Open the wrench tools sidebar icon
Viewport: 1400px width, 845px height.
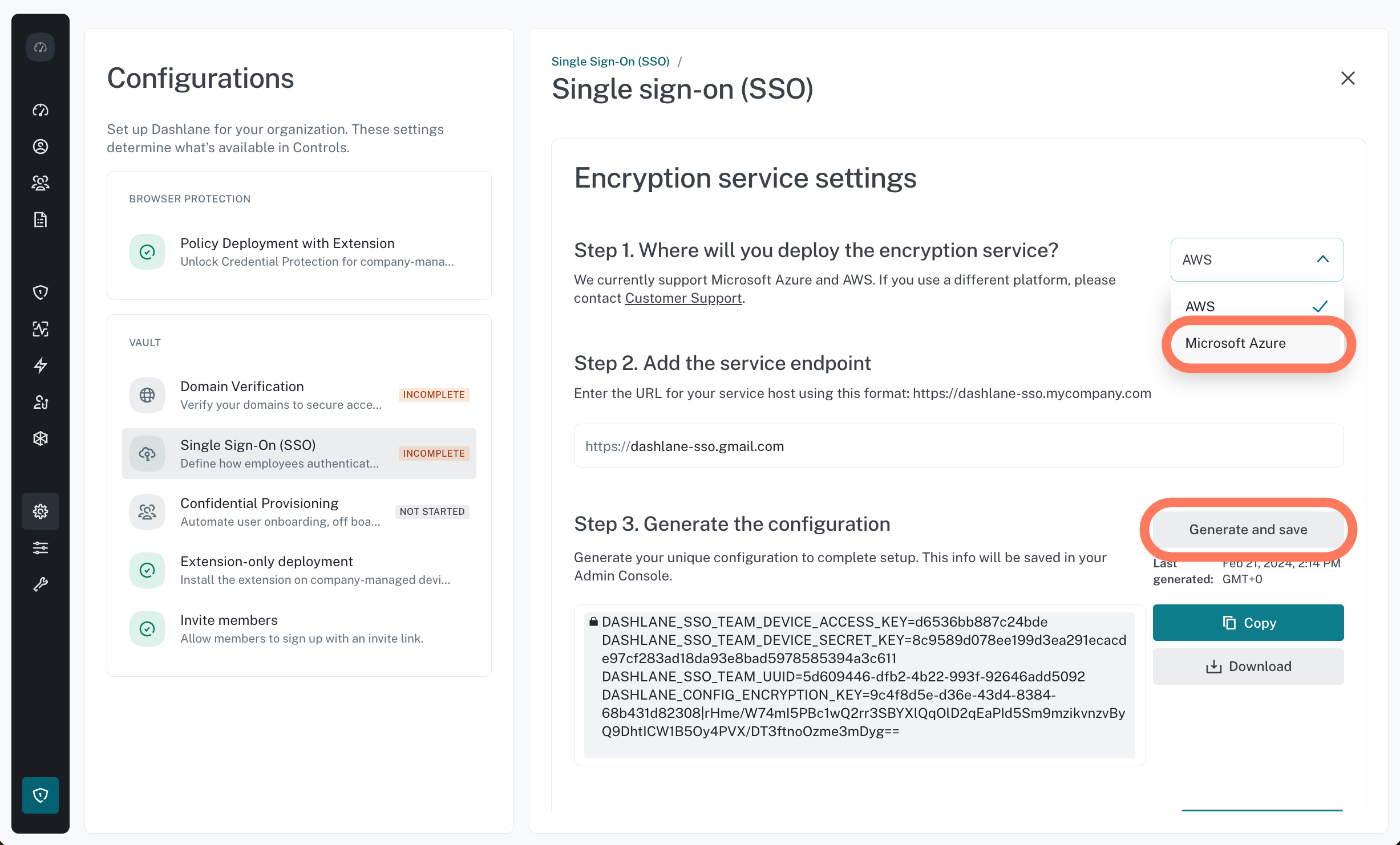coord(41,584)
